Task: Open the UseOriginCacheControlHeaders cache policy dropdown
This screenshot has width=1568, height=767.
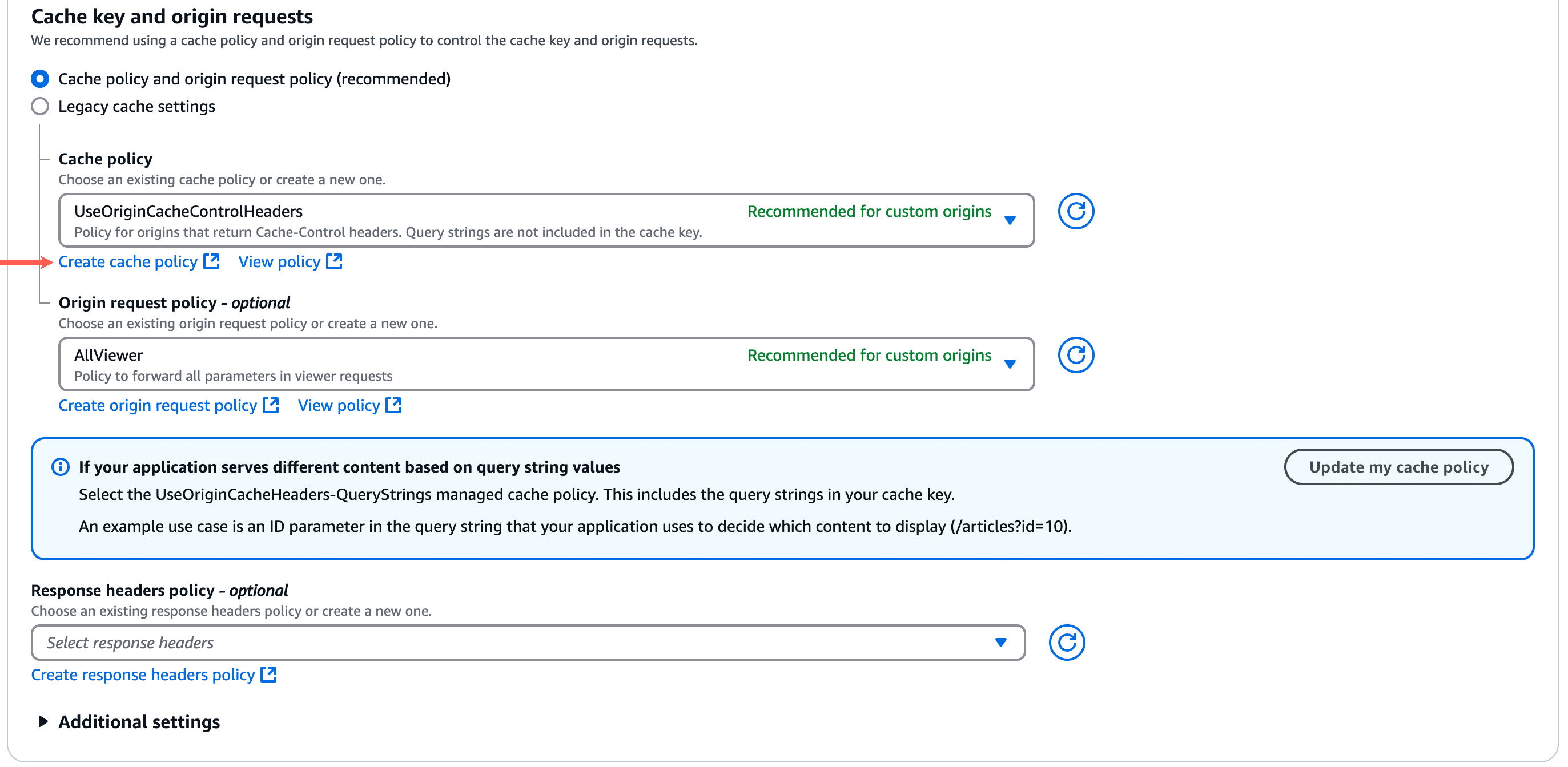Action: 1010,220
